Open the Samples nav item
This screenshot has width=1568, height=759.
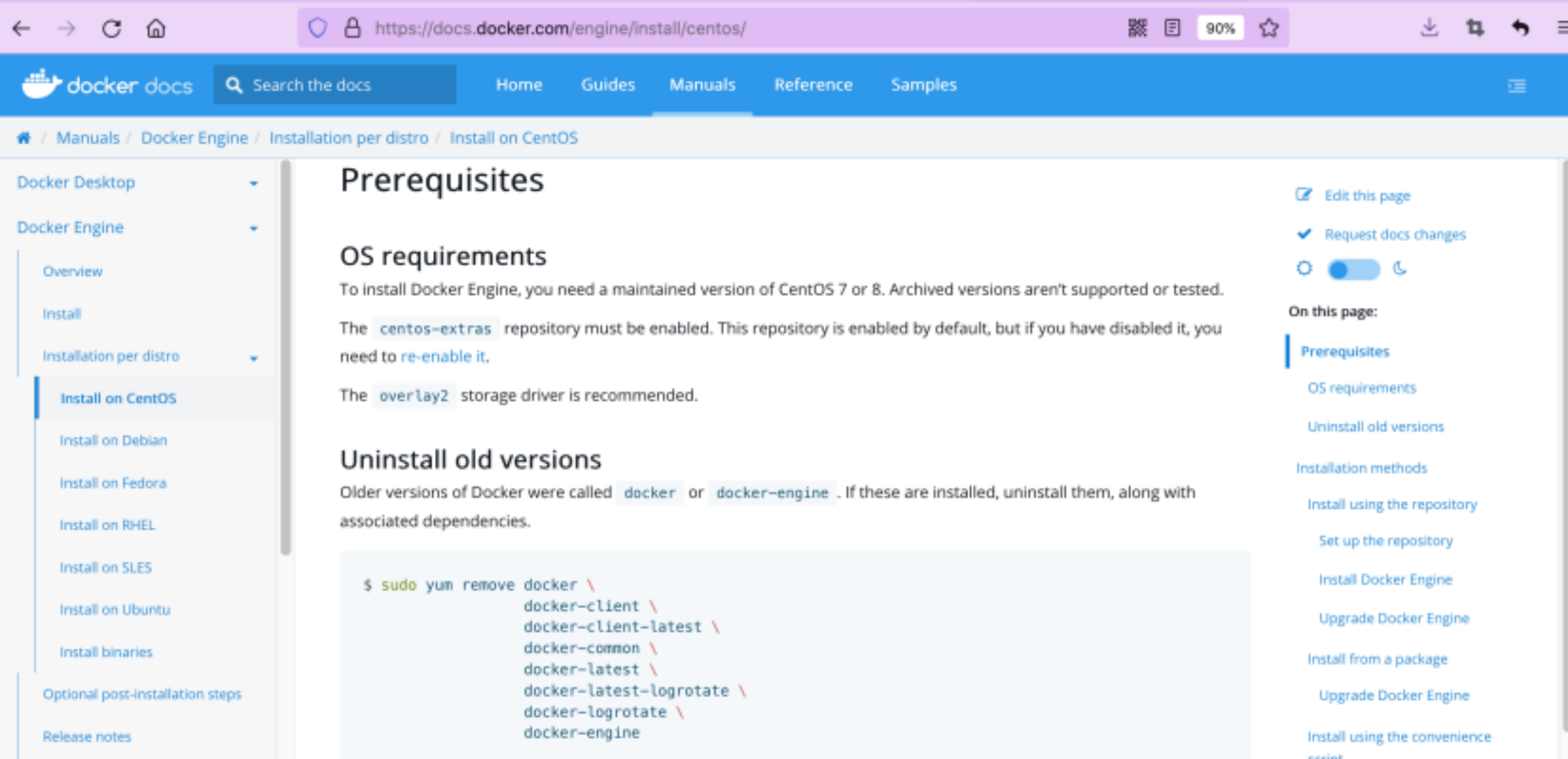[x=923, y=85]
